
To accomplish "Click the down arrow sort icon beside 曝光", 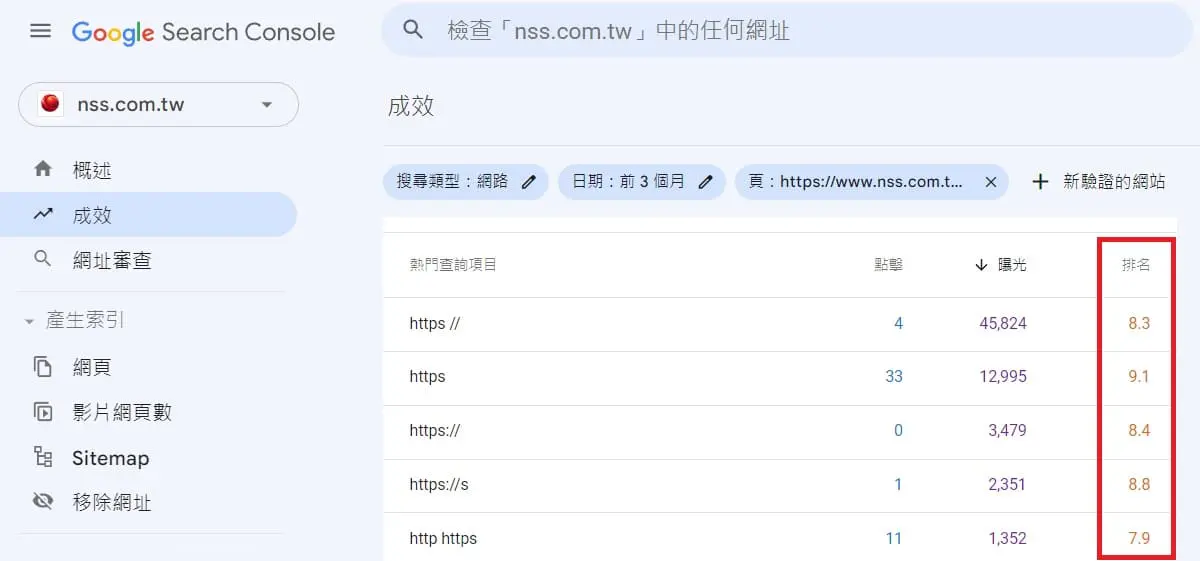I will 981,265.
